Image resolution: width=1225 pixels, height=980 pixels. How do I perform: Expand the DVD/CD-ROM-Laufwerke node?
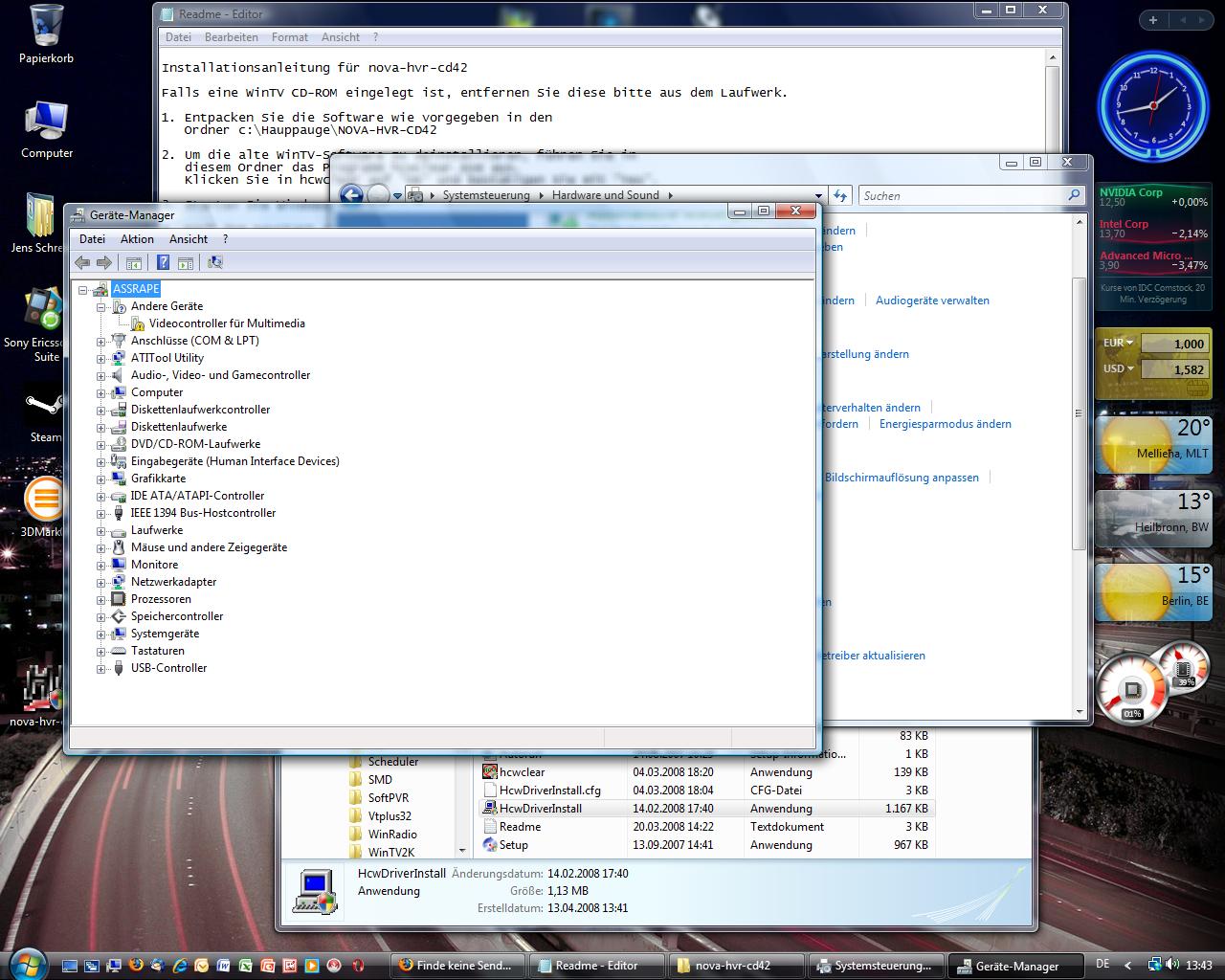click(x=100, y=444)
